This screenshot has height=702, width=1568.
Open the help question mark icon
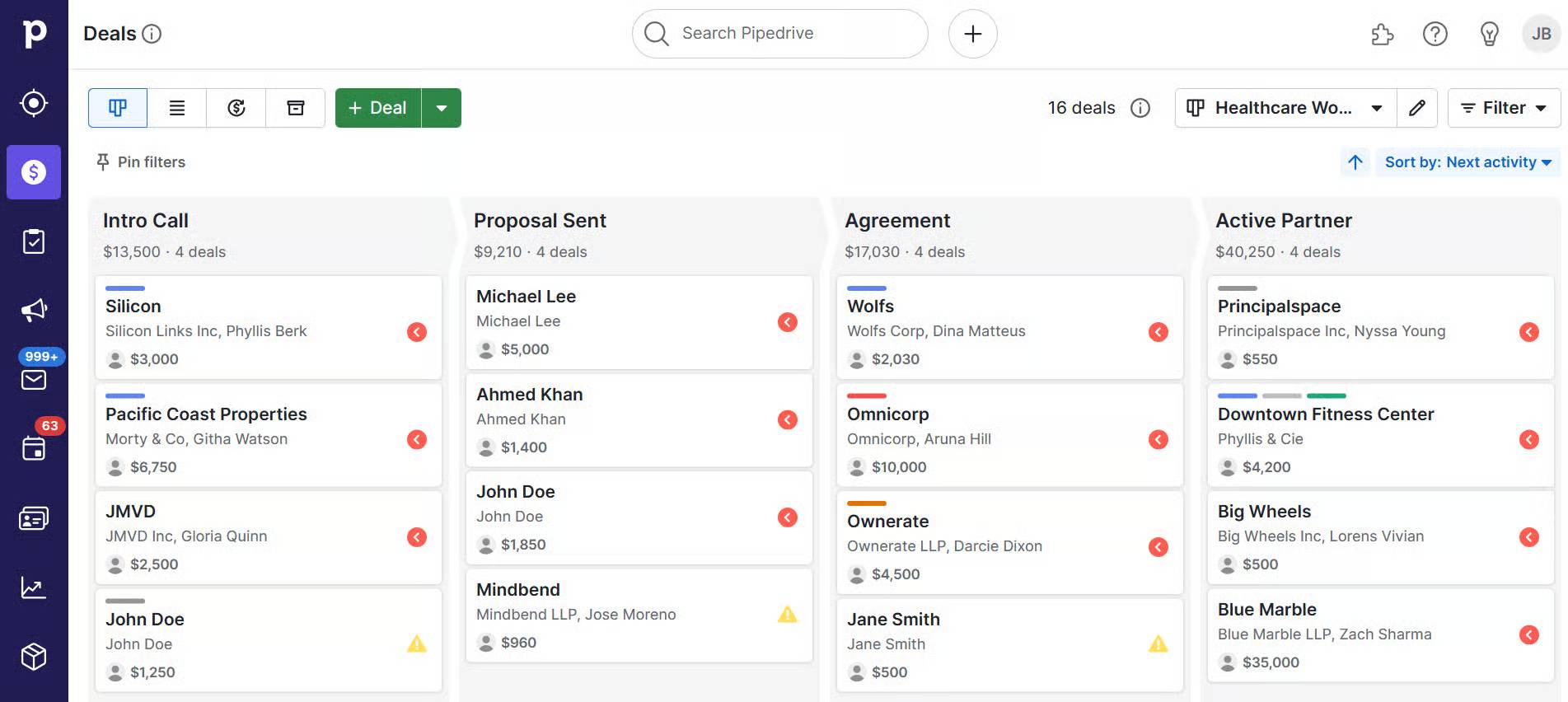1435,34
